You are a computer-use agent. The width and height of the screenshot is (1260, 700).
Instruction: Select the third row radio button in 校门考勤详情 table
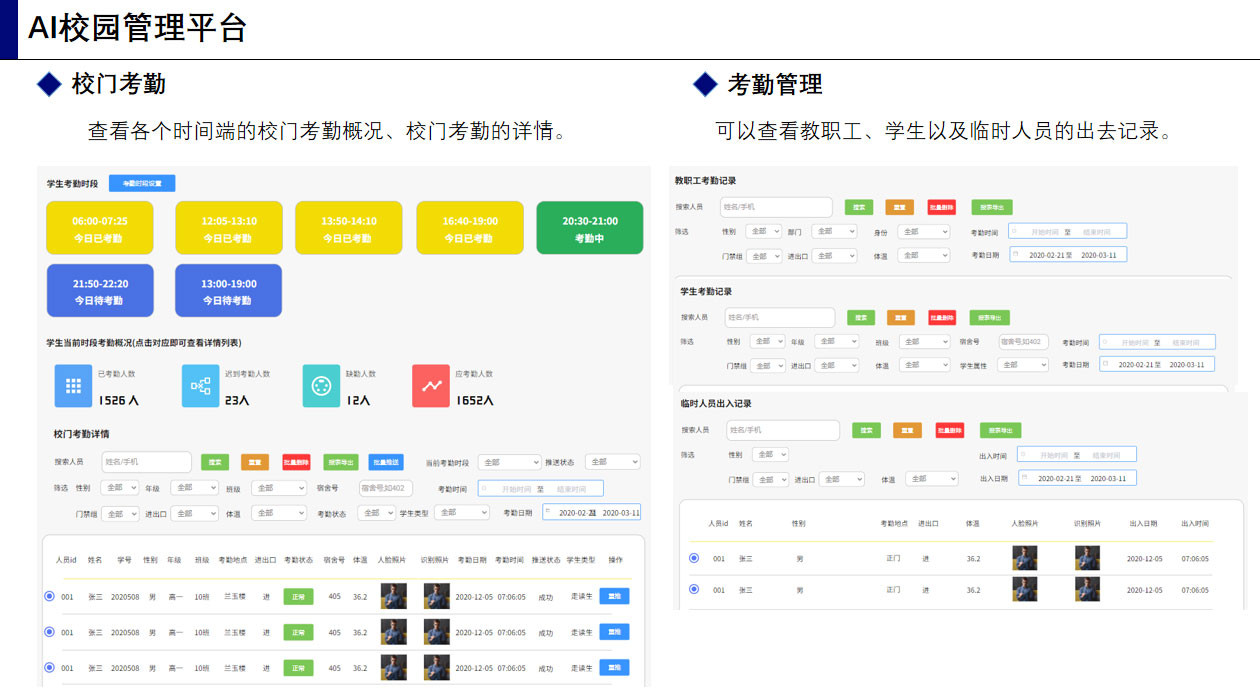coord(49,667)
